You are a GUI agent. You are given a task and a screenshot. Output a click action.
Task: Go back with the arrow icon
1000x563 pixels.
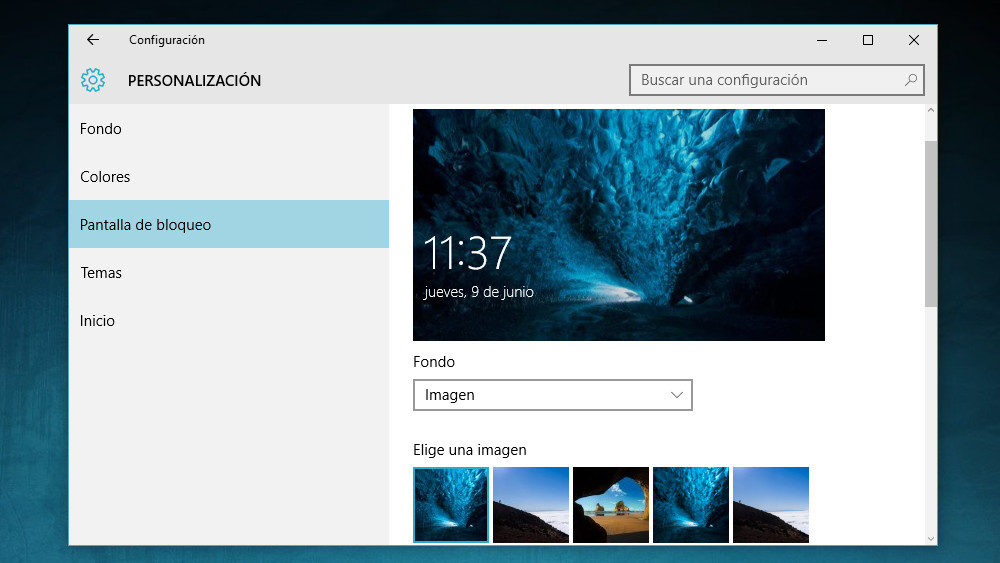coord(93,40)
